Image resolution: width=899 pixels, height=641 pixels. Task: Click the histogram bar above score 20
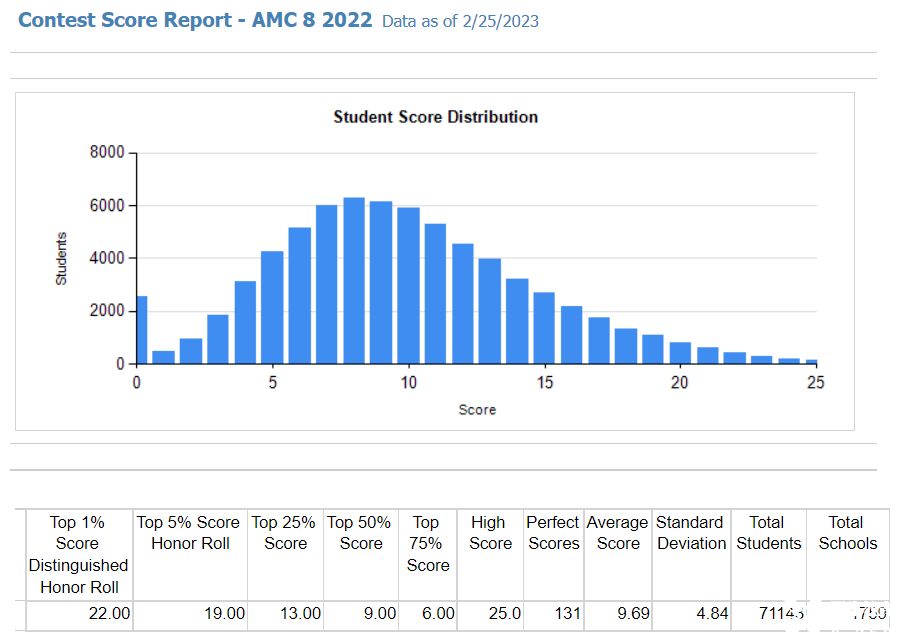[x=680, y=353]
